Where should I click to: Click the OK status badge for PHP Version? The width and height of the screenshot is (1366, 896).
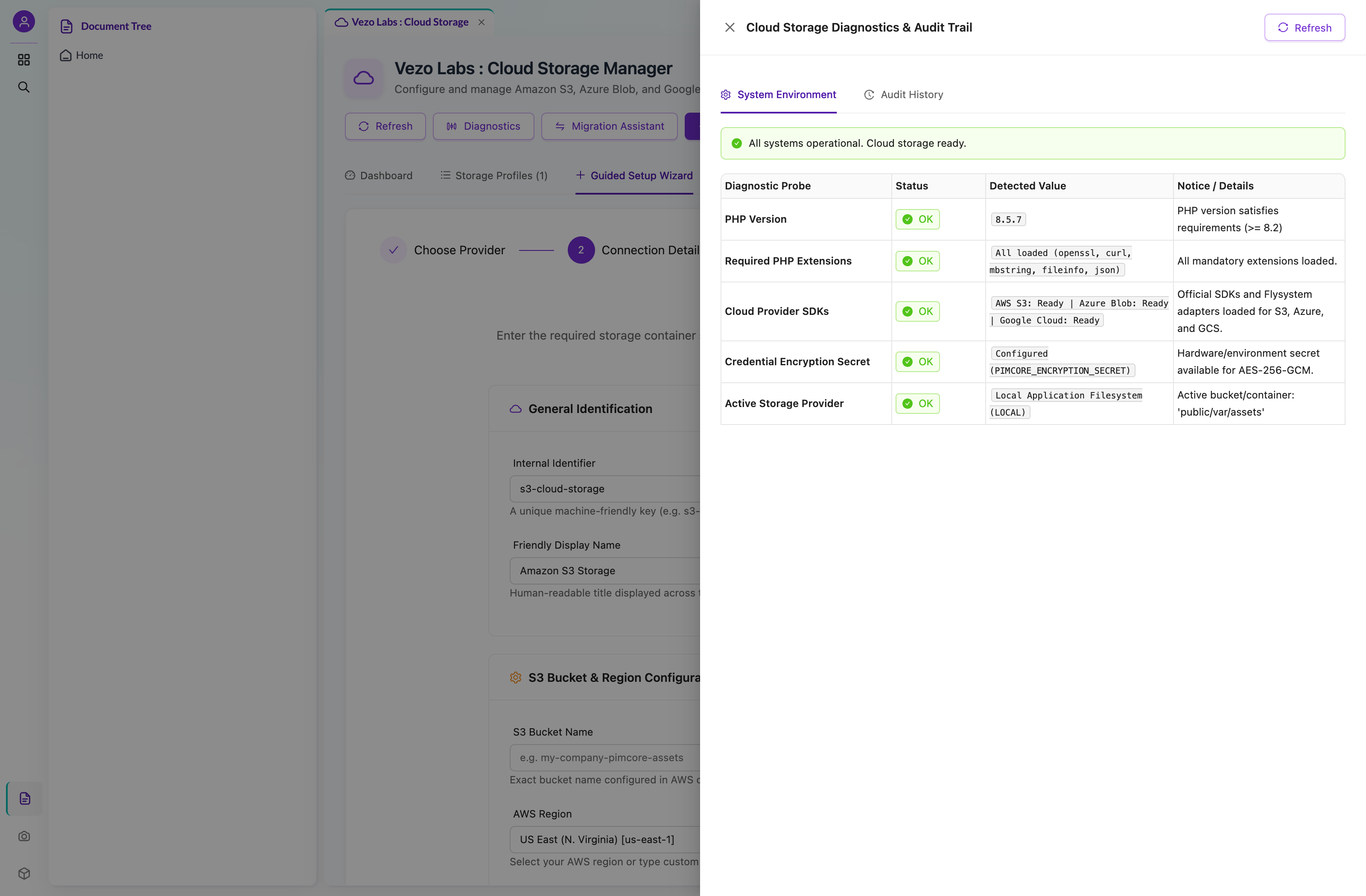pyautogui.click(x=917, y=219)
